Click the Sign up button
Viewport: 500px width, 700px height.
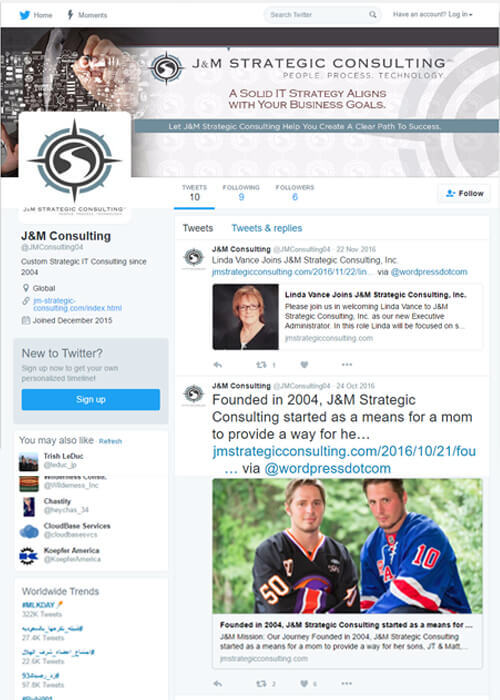pos(91,400)
